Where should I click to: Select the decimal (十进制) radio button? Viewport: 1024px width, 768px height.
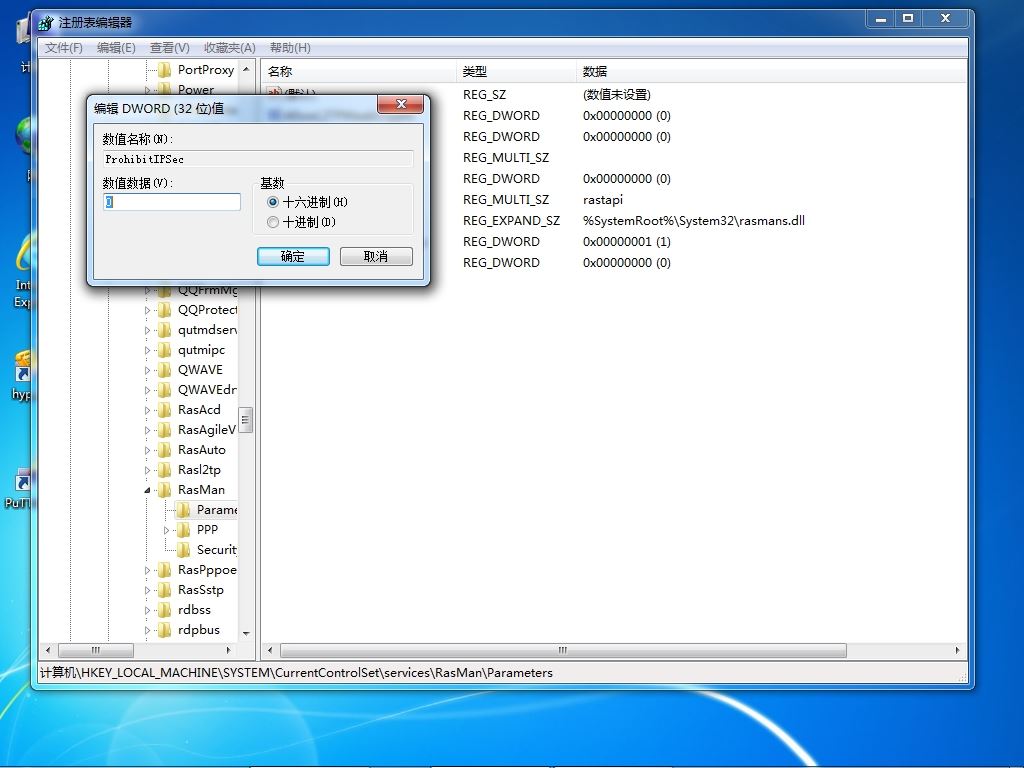click(273, 223)
